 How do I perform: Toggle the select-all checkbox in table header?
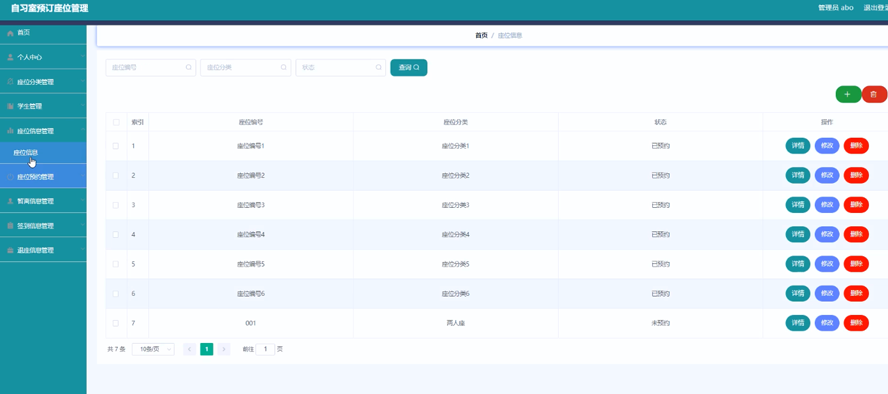coord(116,122)
